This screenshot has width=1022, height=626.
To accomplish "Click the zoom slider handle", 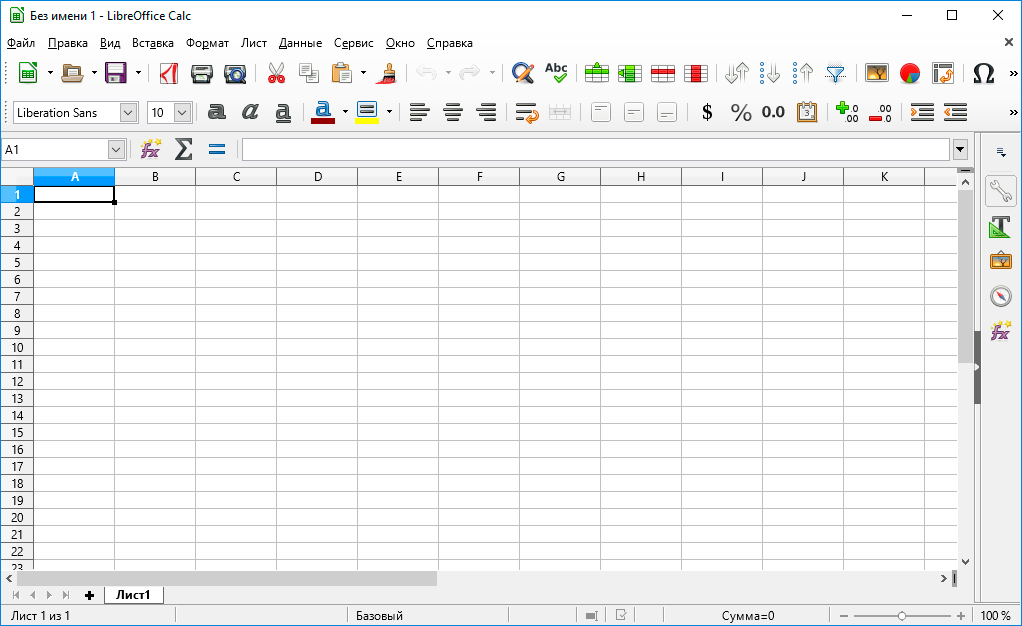I will pyautogui.click(x=901, y=616).
